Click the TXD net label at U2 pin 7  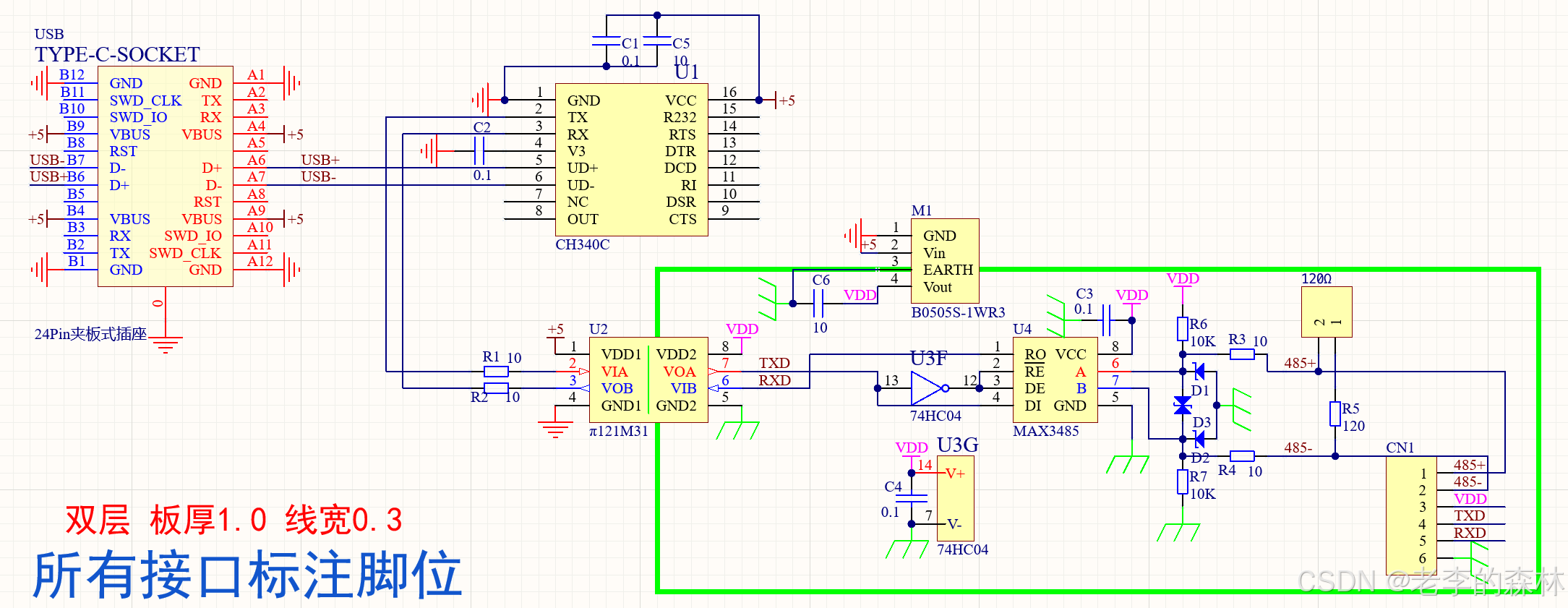pos(774,363)
